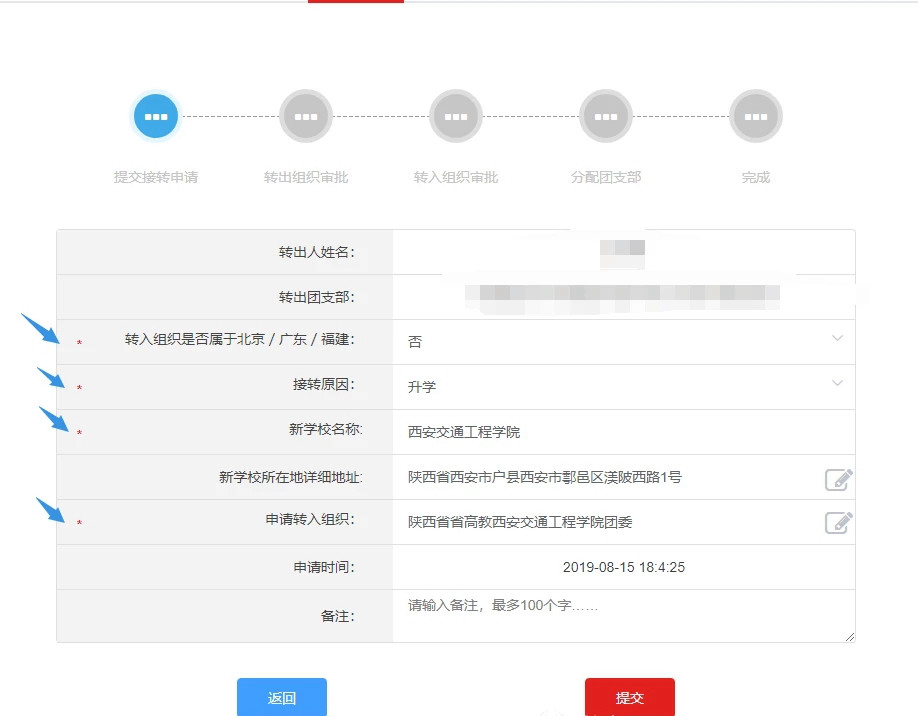Image resolution: width=918 pixels, height=716 pixels.
Task: Expand the 接转原因 dropdown showing 升学
Action: tap(624, 387)
